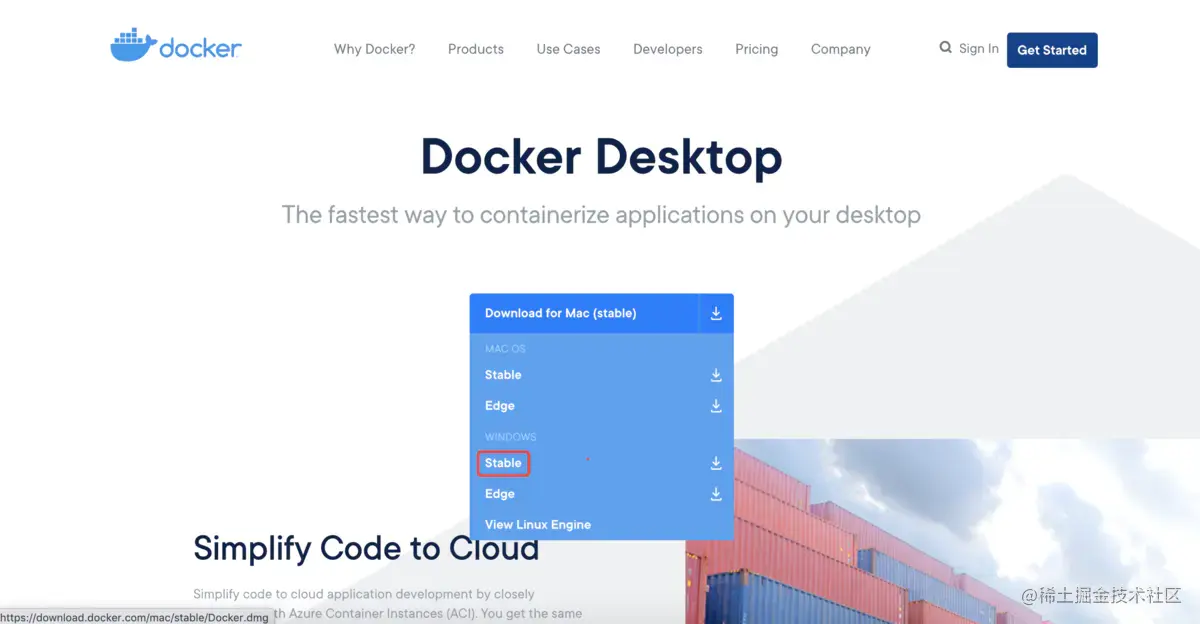Viewport: 1200px width, 624px height.
Task: Open the Products menu
Action: click(476, 49)
